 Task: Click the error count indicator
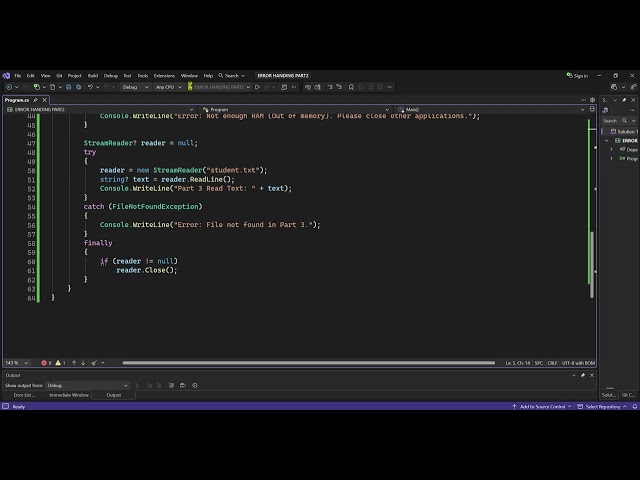[46, 363]
